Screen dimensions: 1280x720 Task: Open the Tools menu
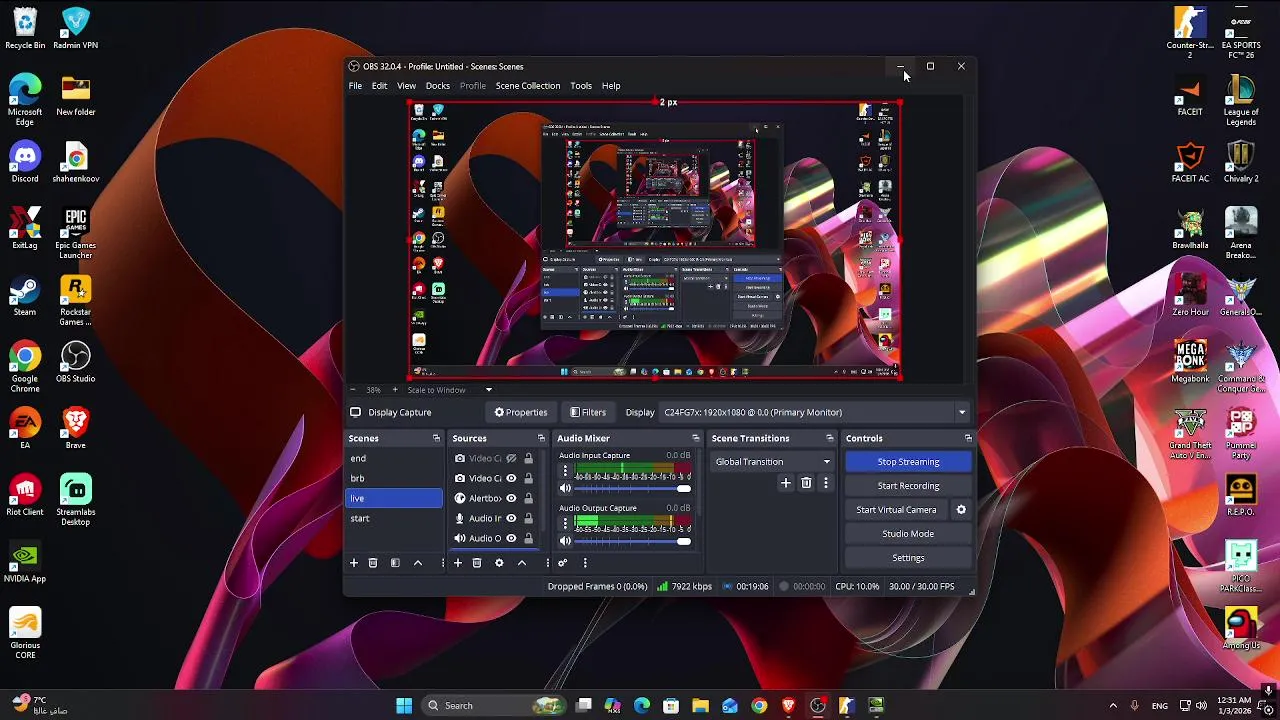[x=581, y=86]
